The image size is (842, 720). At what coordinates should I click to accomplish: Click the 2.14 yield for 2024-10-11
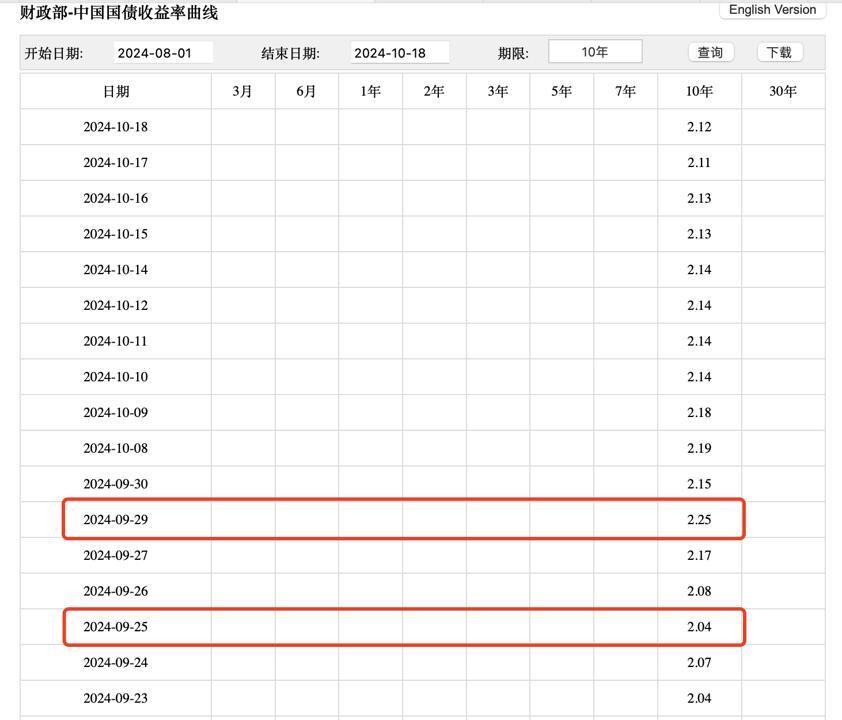pyautogui.click(x=699, y=341)
